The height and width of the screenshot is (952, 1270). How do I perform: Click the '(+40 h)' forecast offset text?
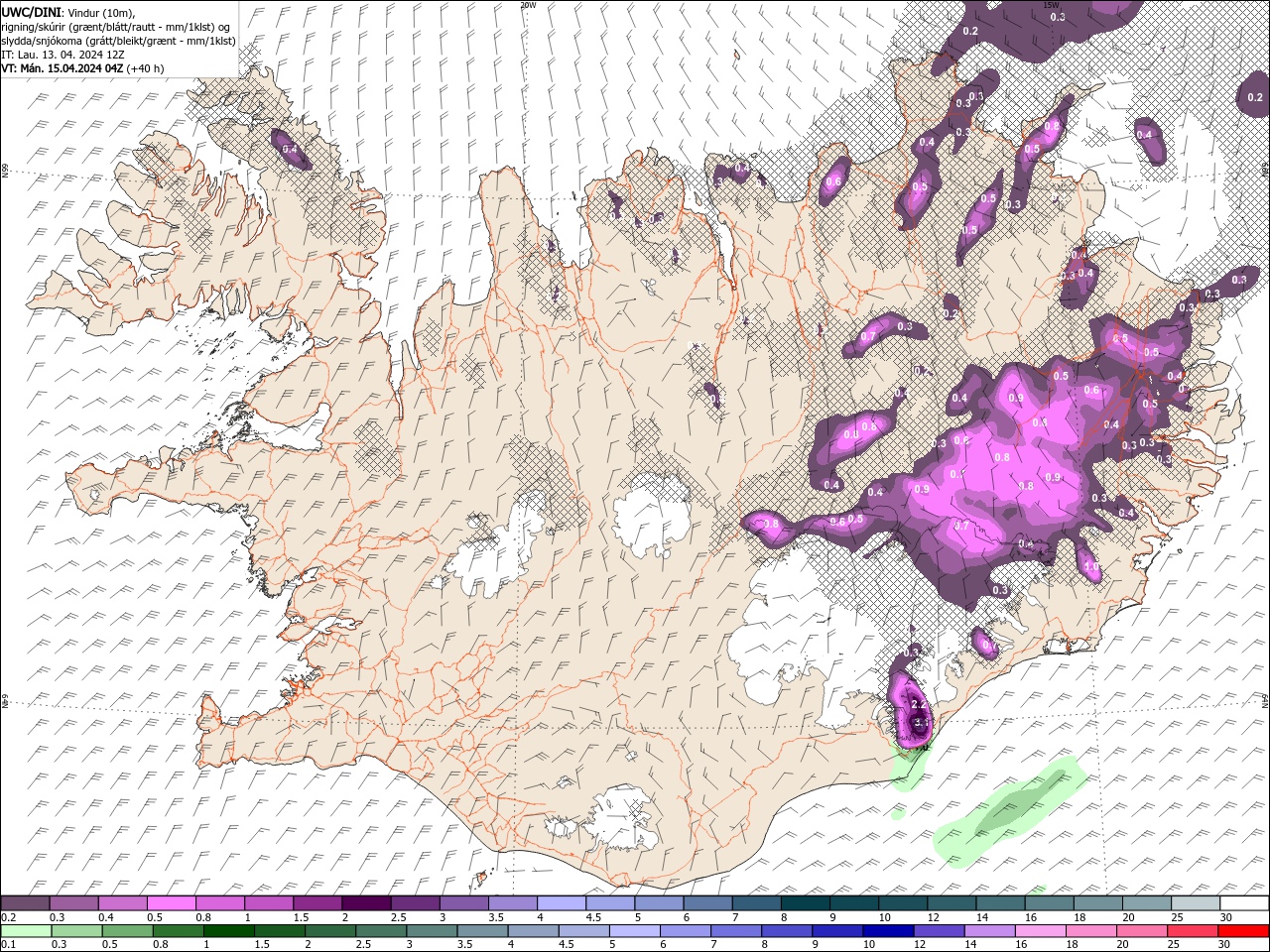coord(146,68)
